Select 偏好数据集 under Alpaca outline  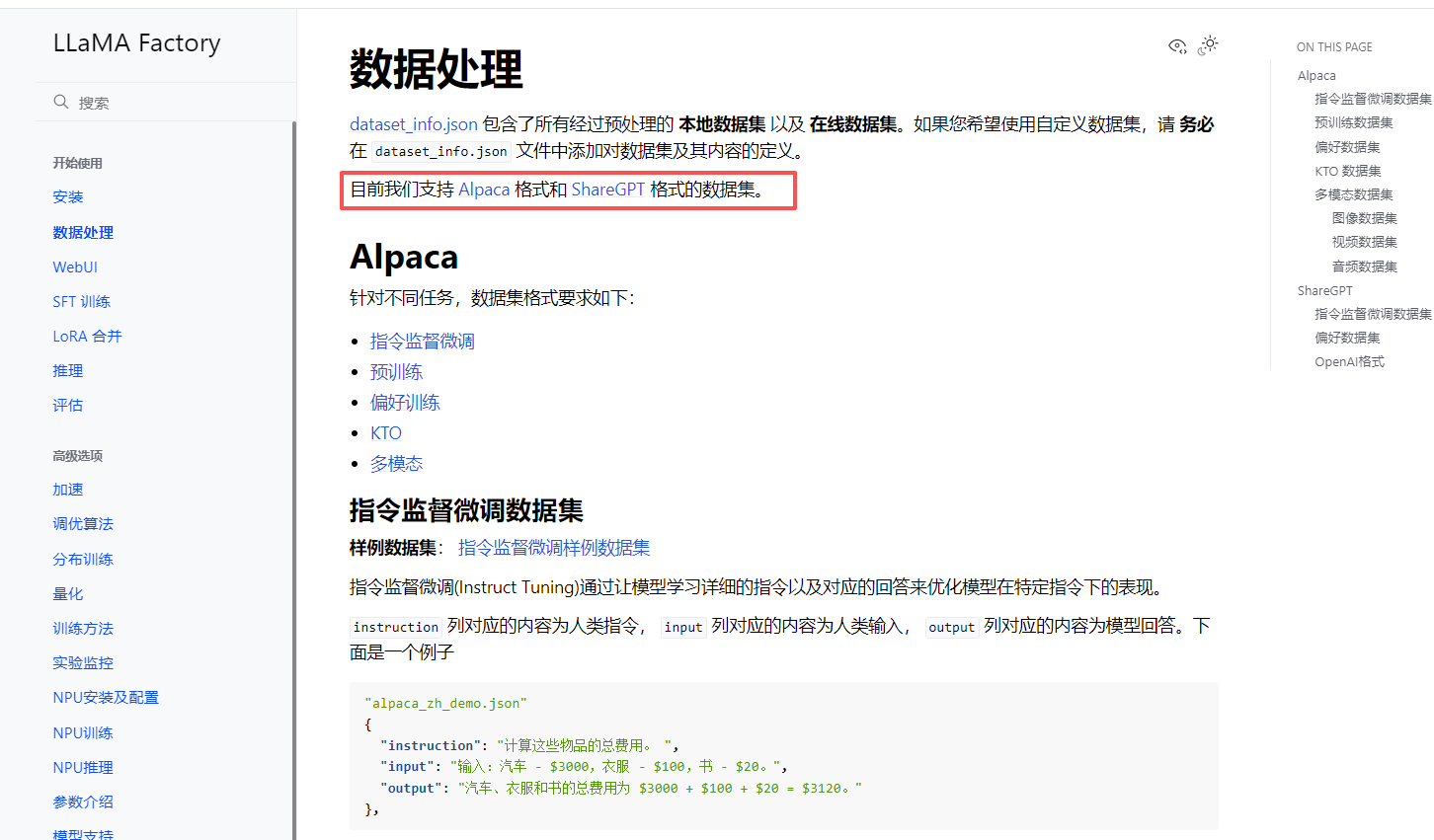1347,147
